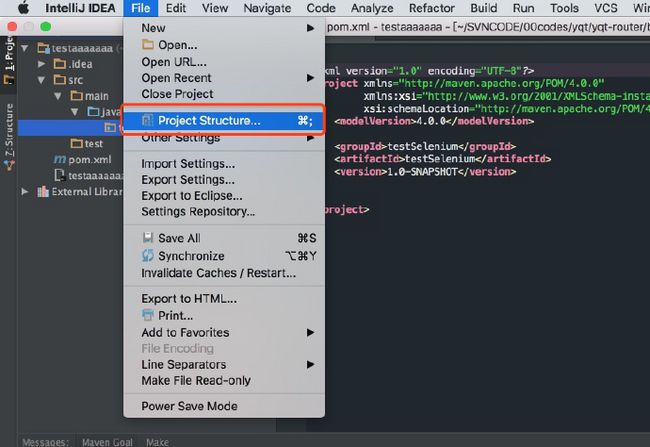Open the View menu

[215, 8]
